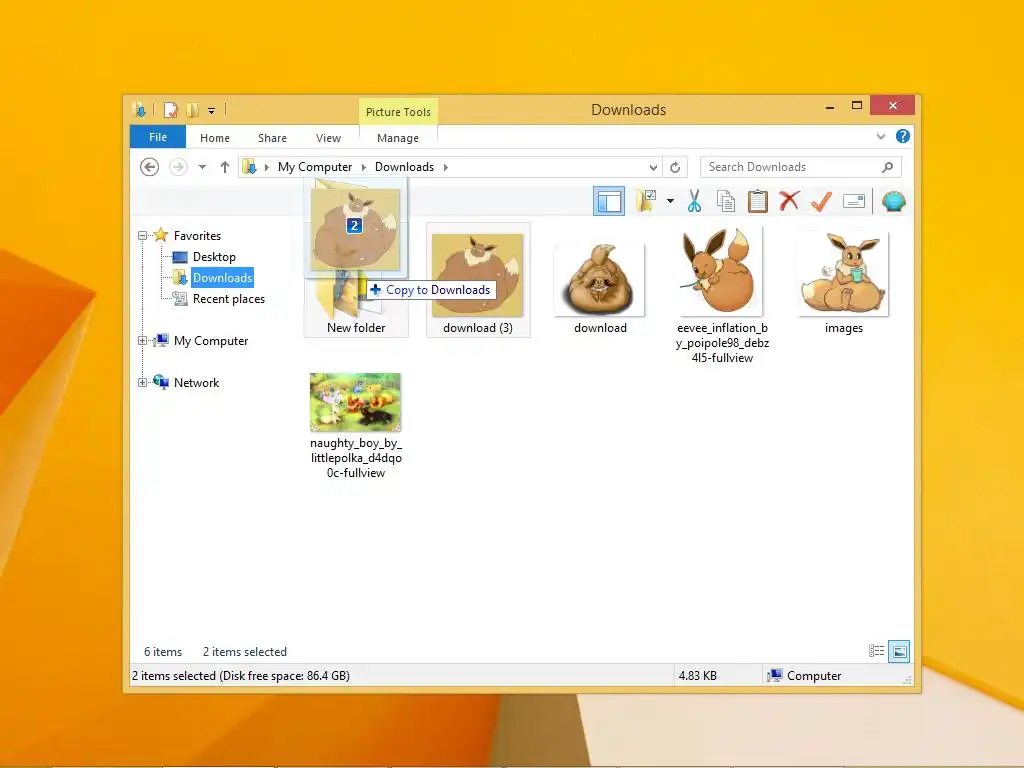The image size is (1024, 768).
Task: Toggle the navigation pane layout button
Action: coord(609,201)
